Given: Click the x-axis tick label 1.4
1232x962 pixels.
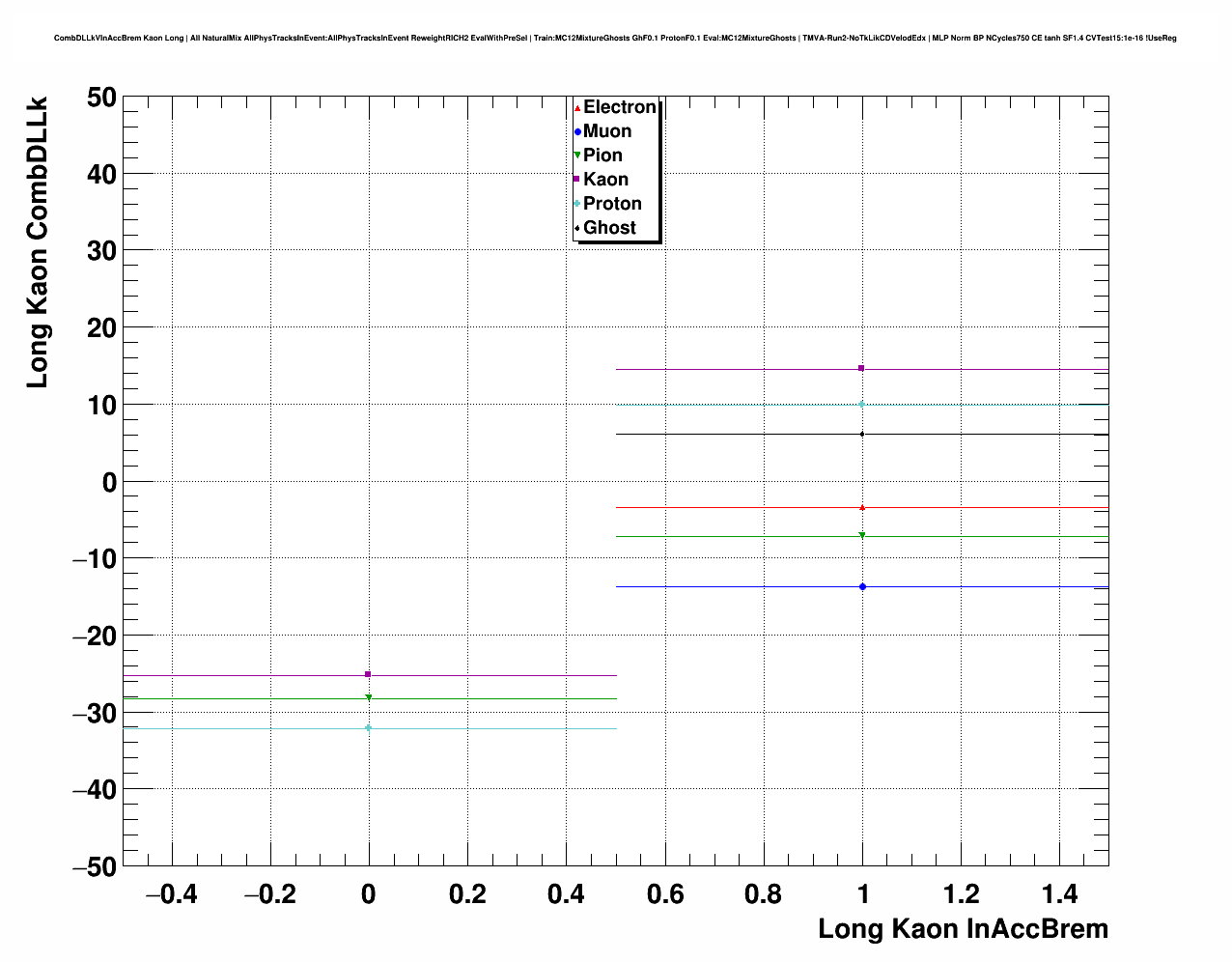Looking at the screenshot, I should (1059, 894).
